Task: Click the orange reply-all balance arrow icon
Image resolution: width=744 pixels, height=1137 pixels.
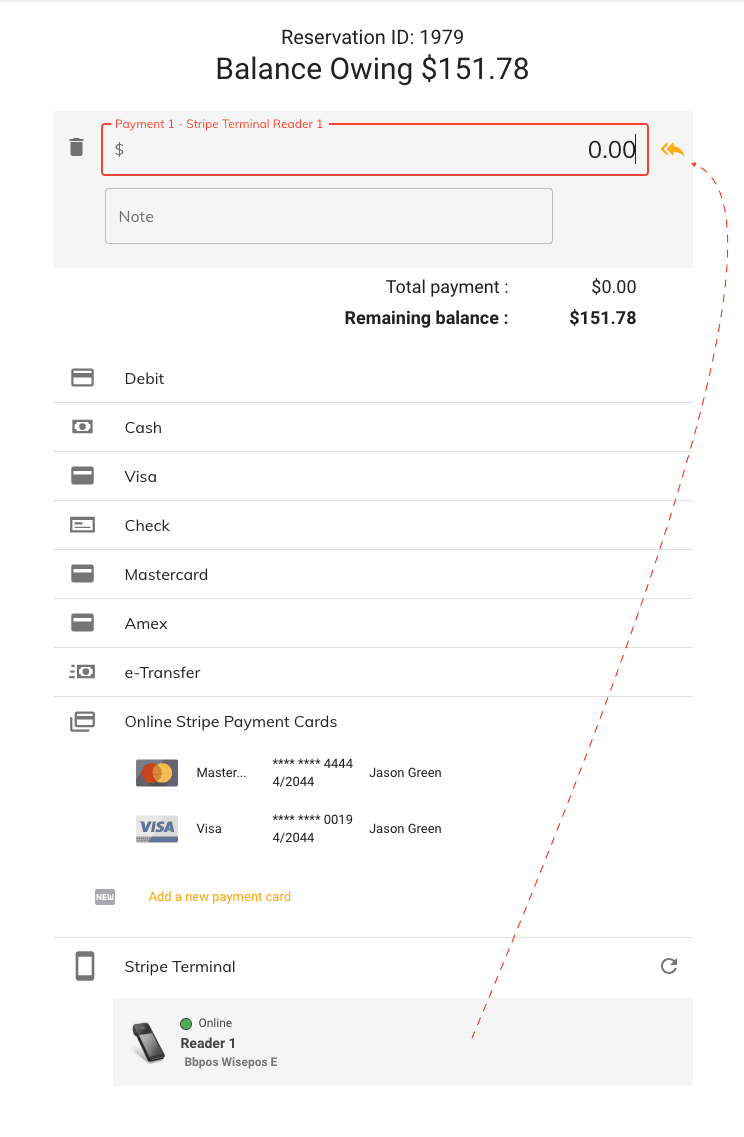Action: (672, 150)
